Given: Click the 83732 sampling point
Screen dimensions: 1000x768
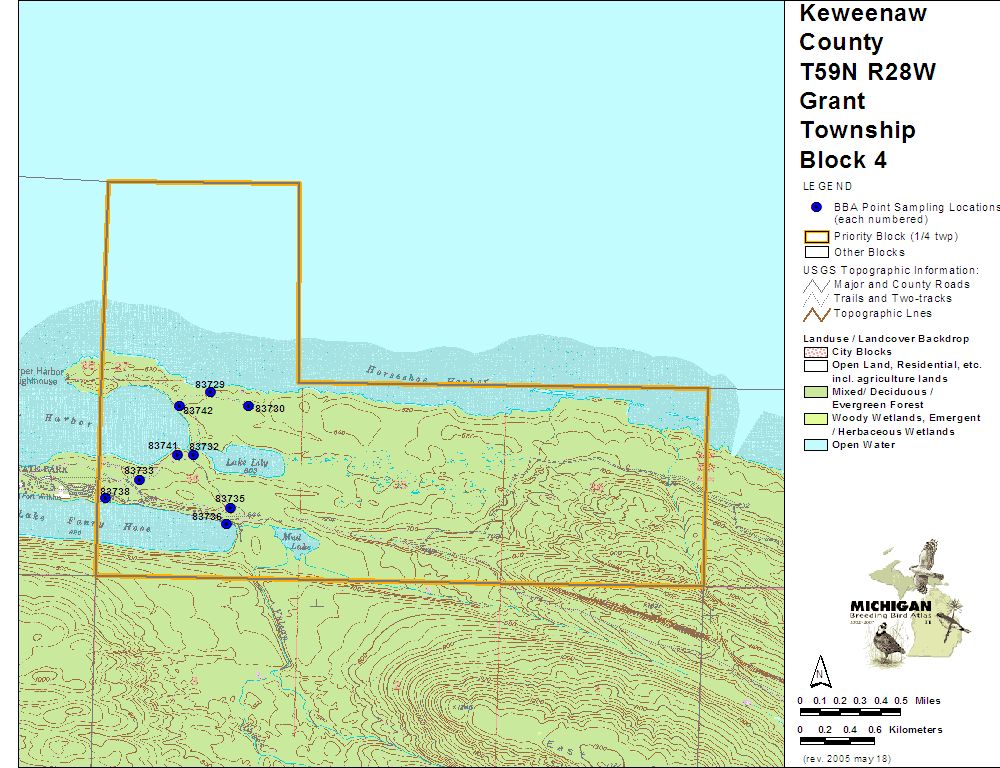Looking at the screenshot, I should coord(193,455).
